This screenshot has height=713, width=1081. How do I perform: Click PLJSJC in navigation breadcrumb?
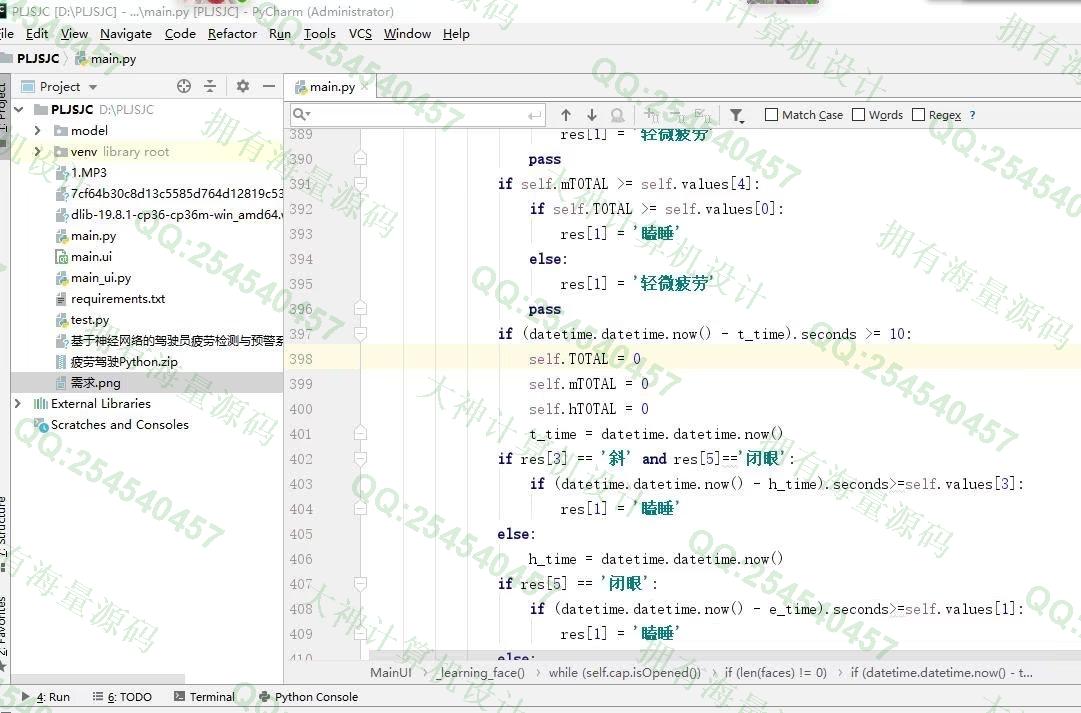38,59
